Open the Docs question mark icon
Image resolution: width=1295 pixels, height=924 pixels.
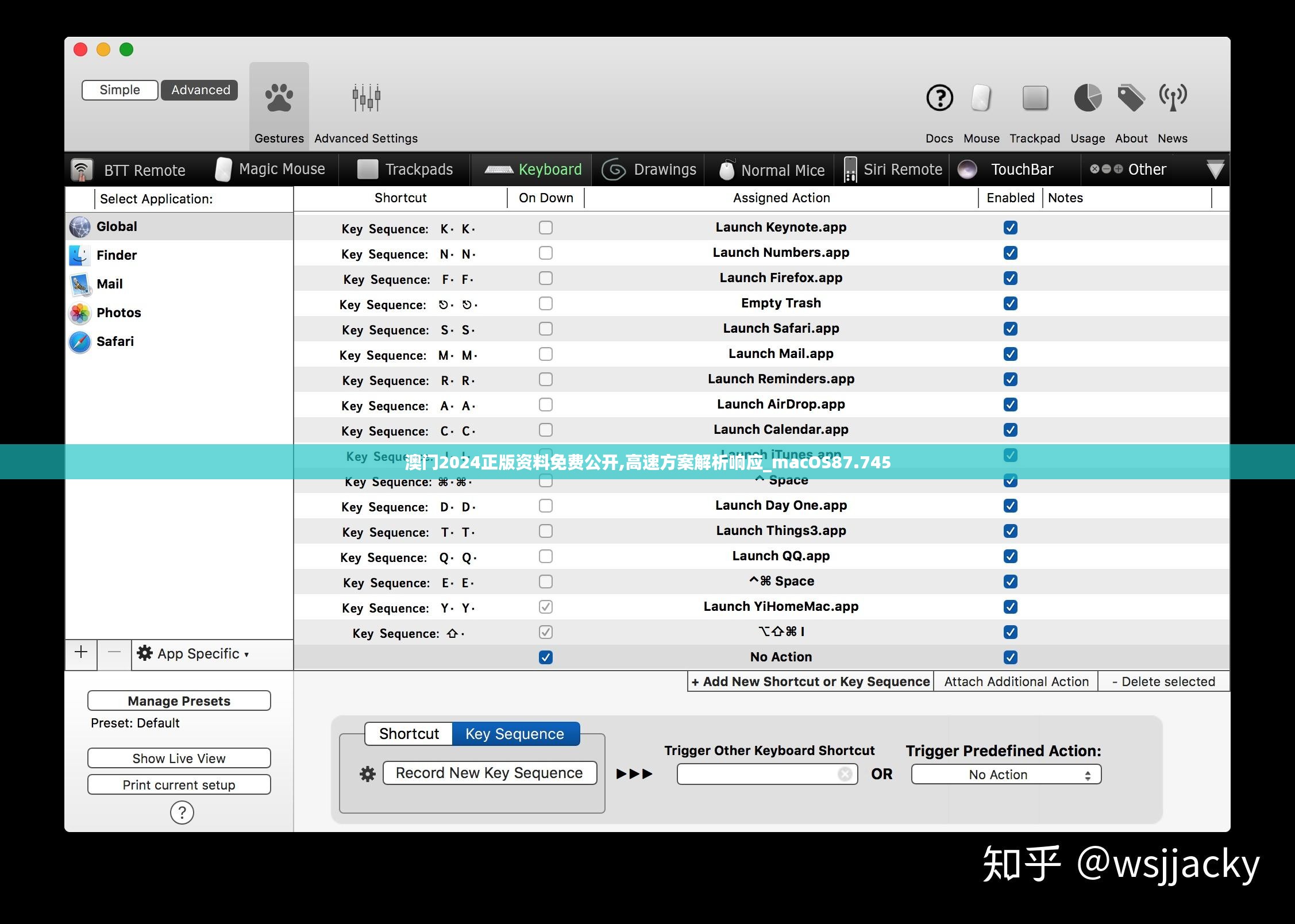click(939, 98)
